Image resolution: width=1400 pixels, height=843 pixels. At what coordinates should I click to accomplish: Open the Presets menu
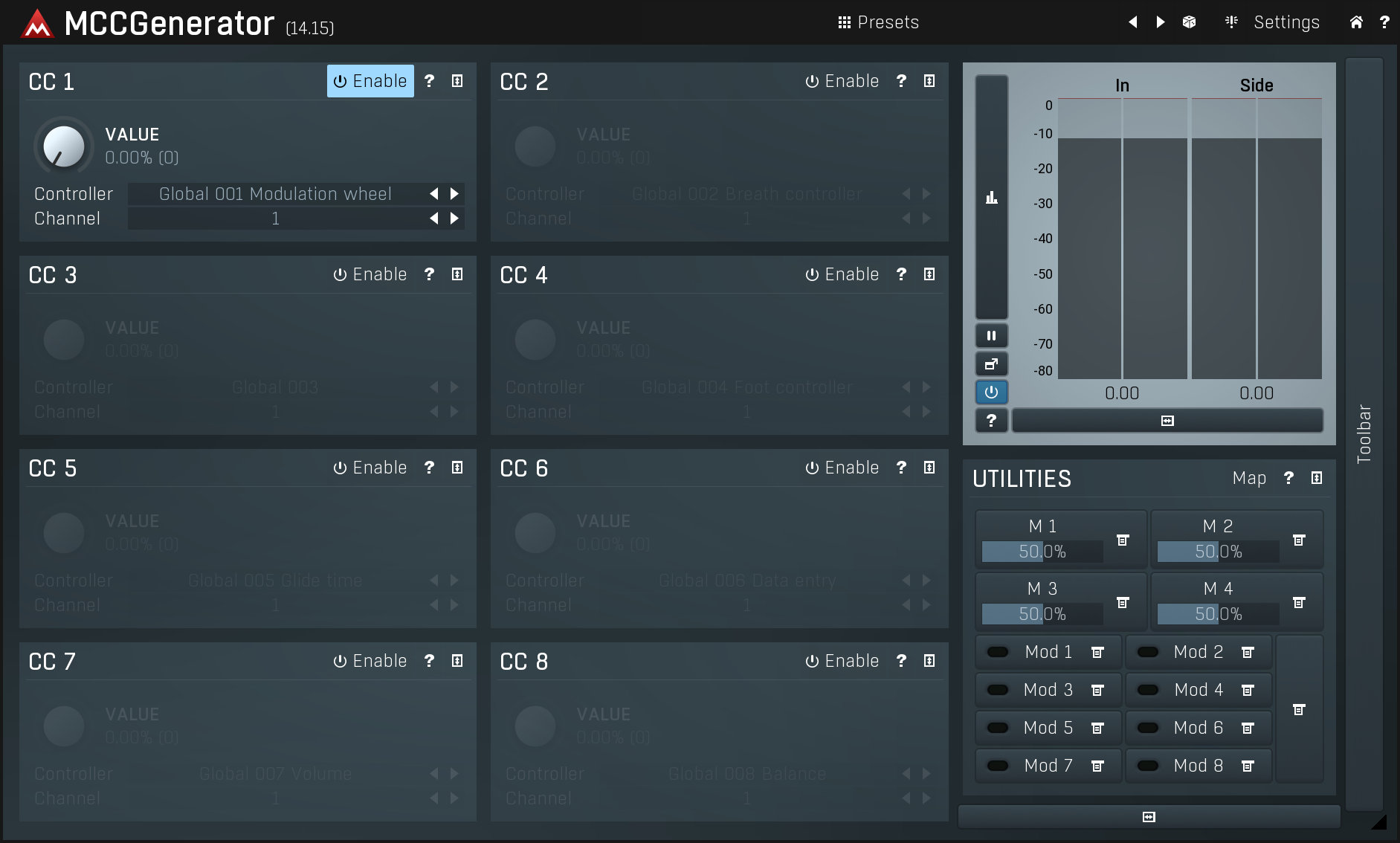point(879,22)
